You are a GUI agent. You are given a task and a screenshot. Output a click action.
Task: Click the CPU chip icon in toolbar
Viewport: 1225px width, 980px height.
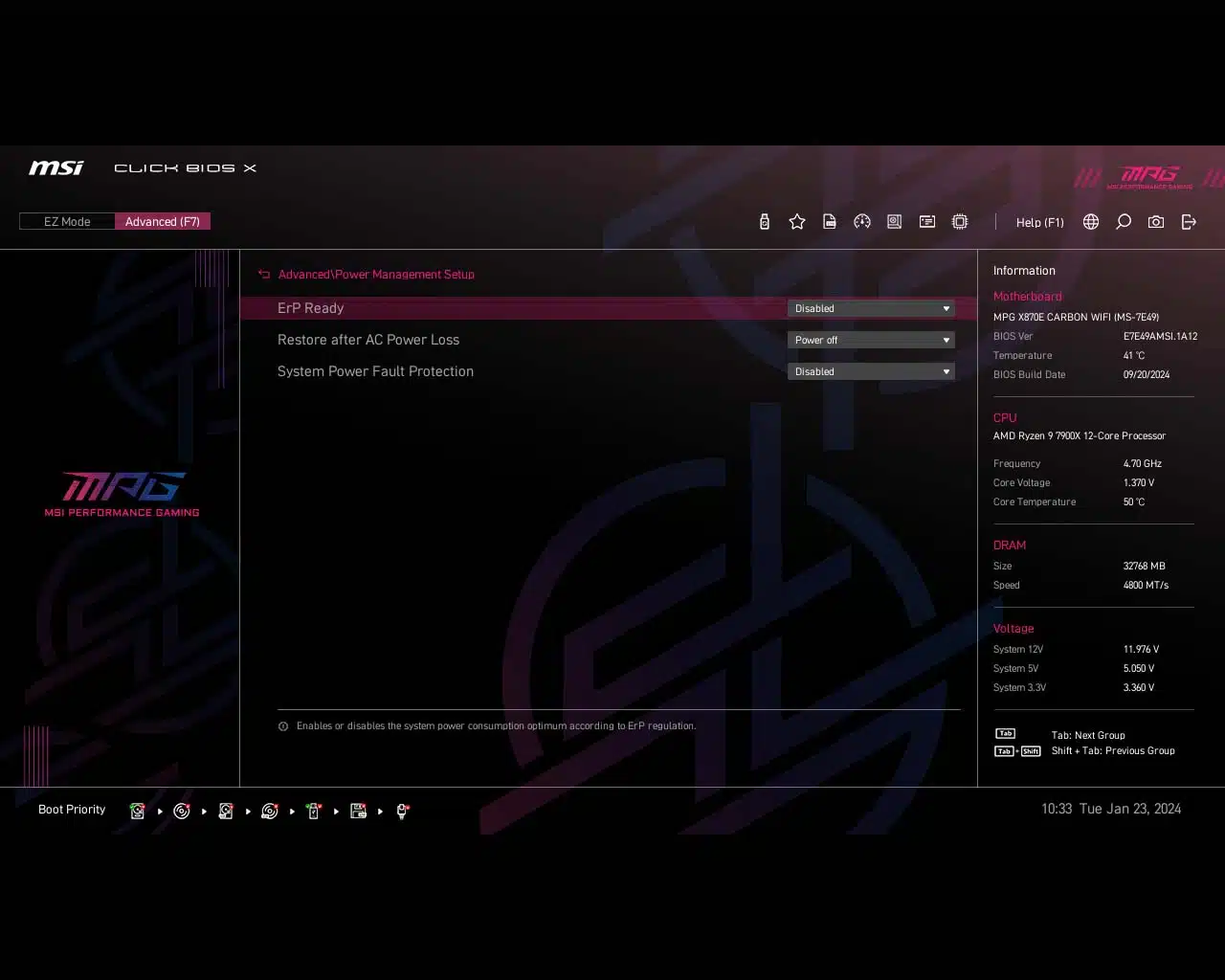tap(960, 222)
